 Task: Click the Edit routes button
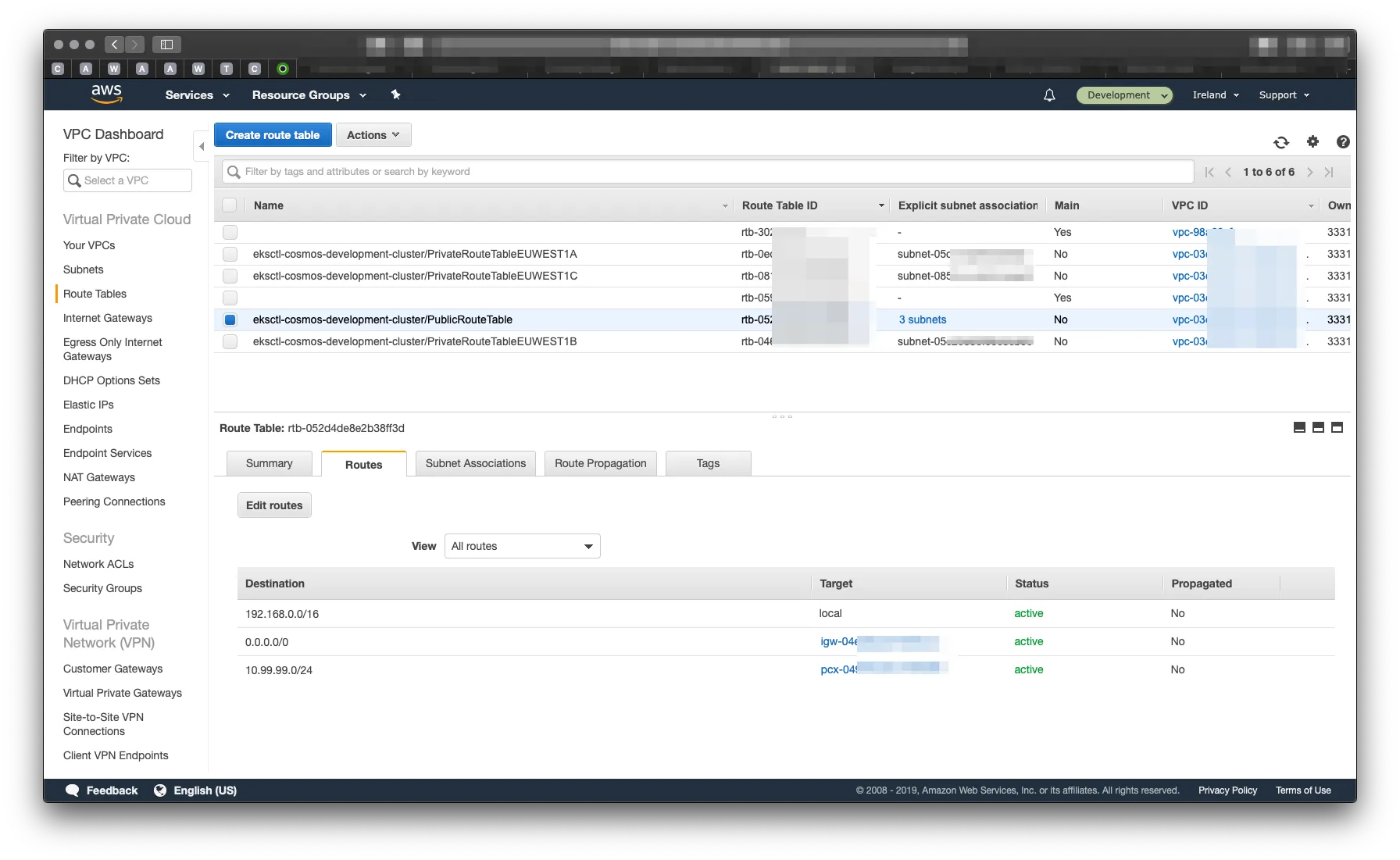point(274,505)
